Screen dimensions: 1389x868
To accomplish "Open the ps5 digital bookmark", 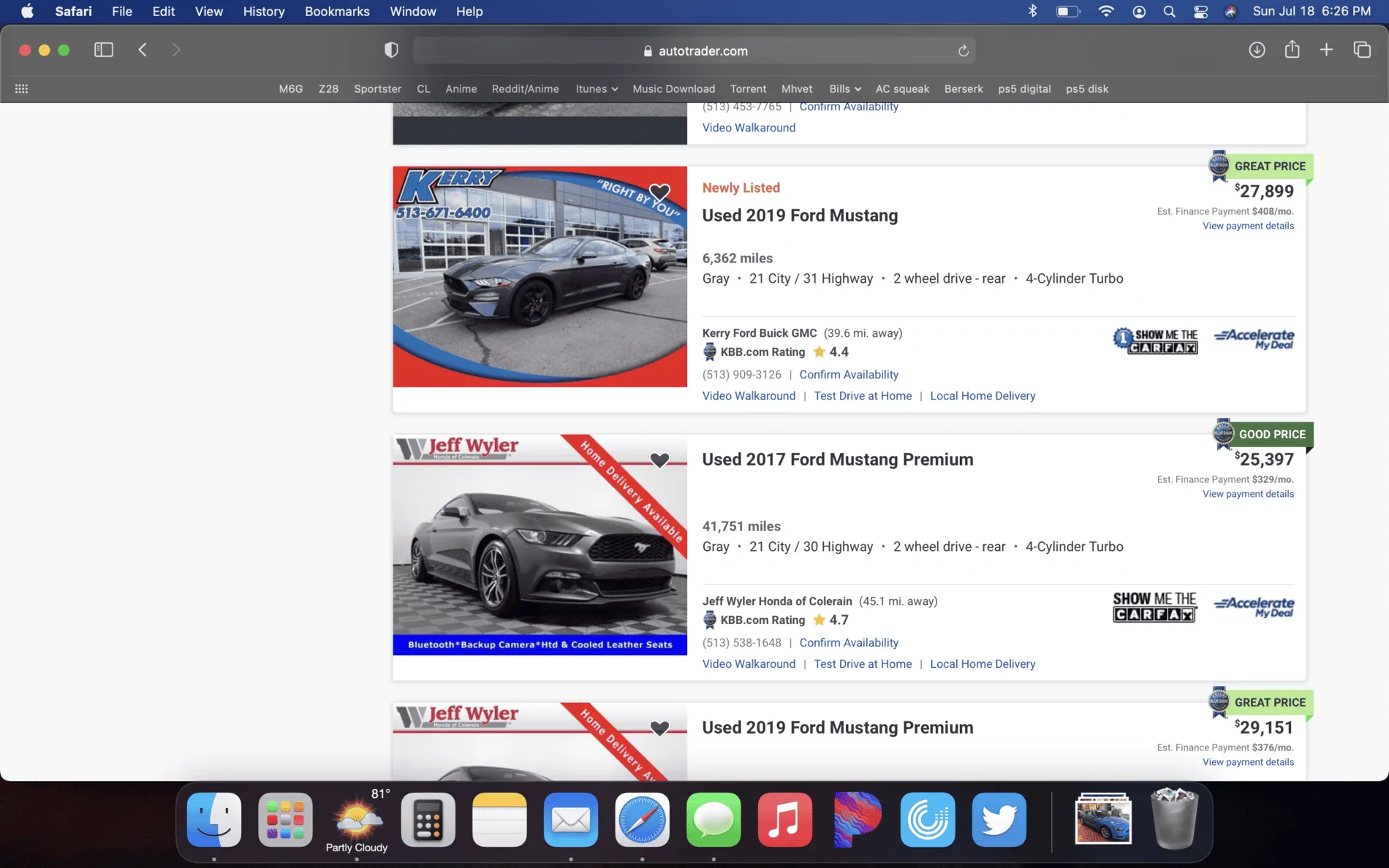I will pos(1024,88).
